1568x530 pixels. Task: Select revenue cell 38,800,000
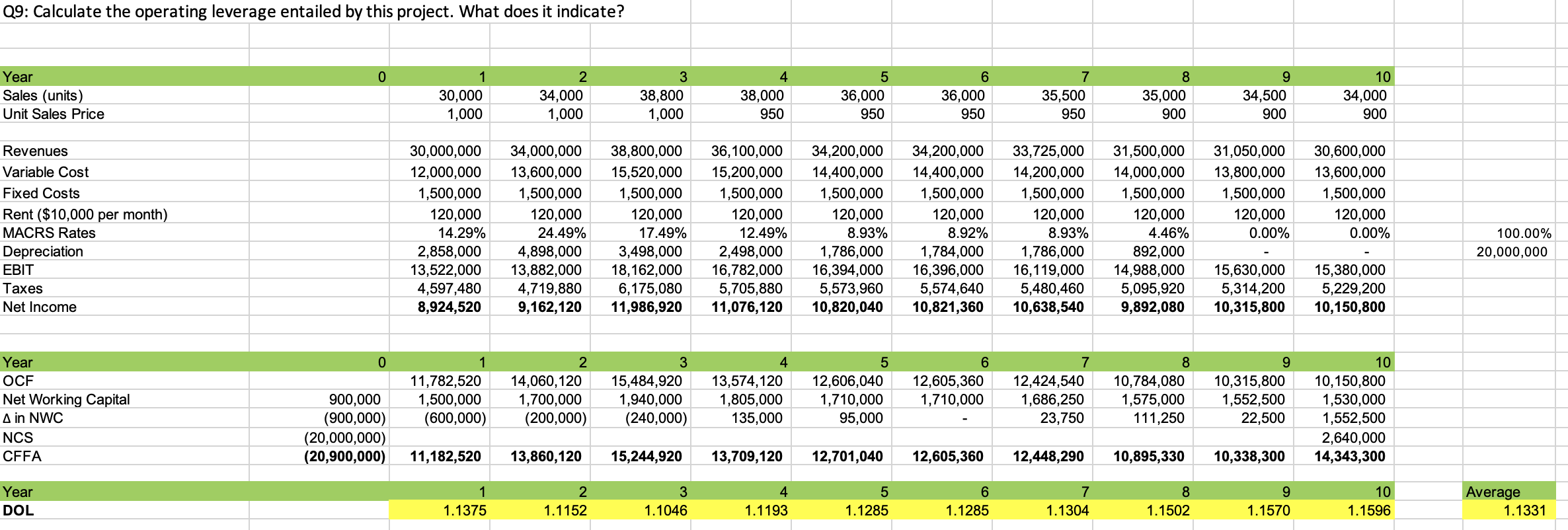click(x=647, y=151)
